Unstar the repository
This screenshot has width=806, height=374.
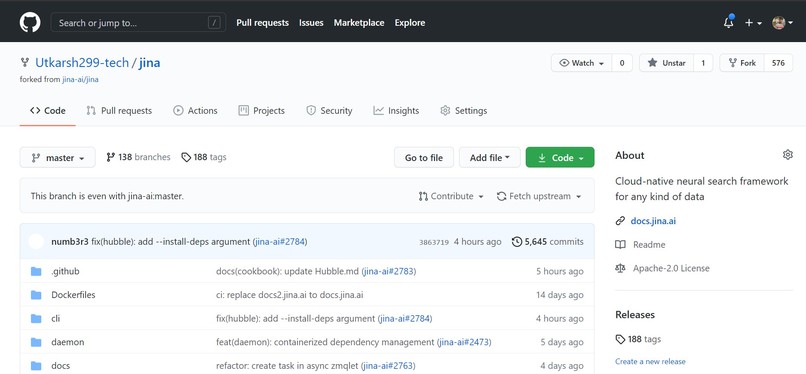pyautogui.click(x=666, y=63)
